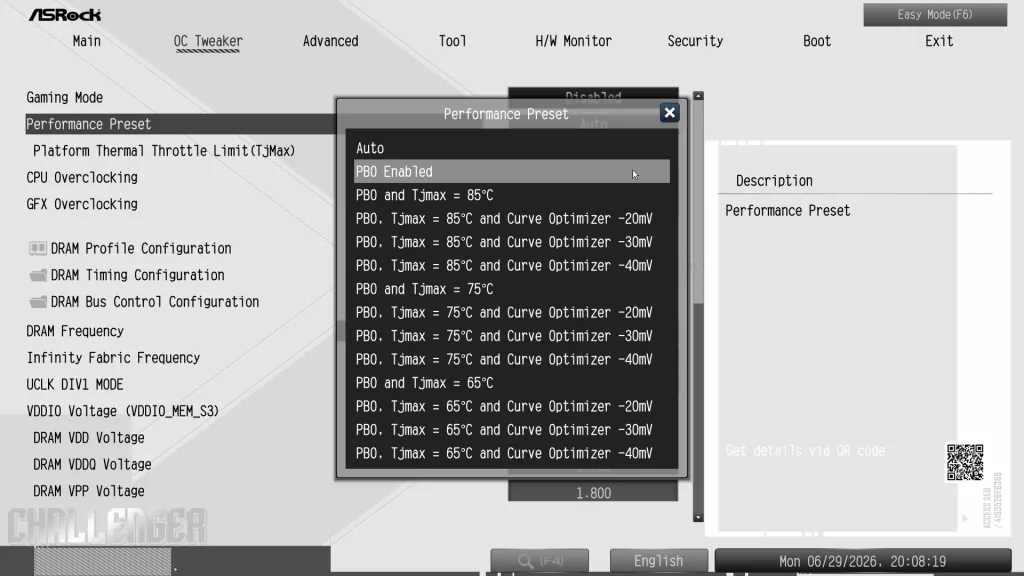The width and height of the screenshot is (1024, 576).
Task: Switch to H/W Monitor tab
Action: (573, 41)
